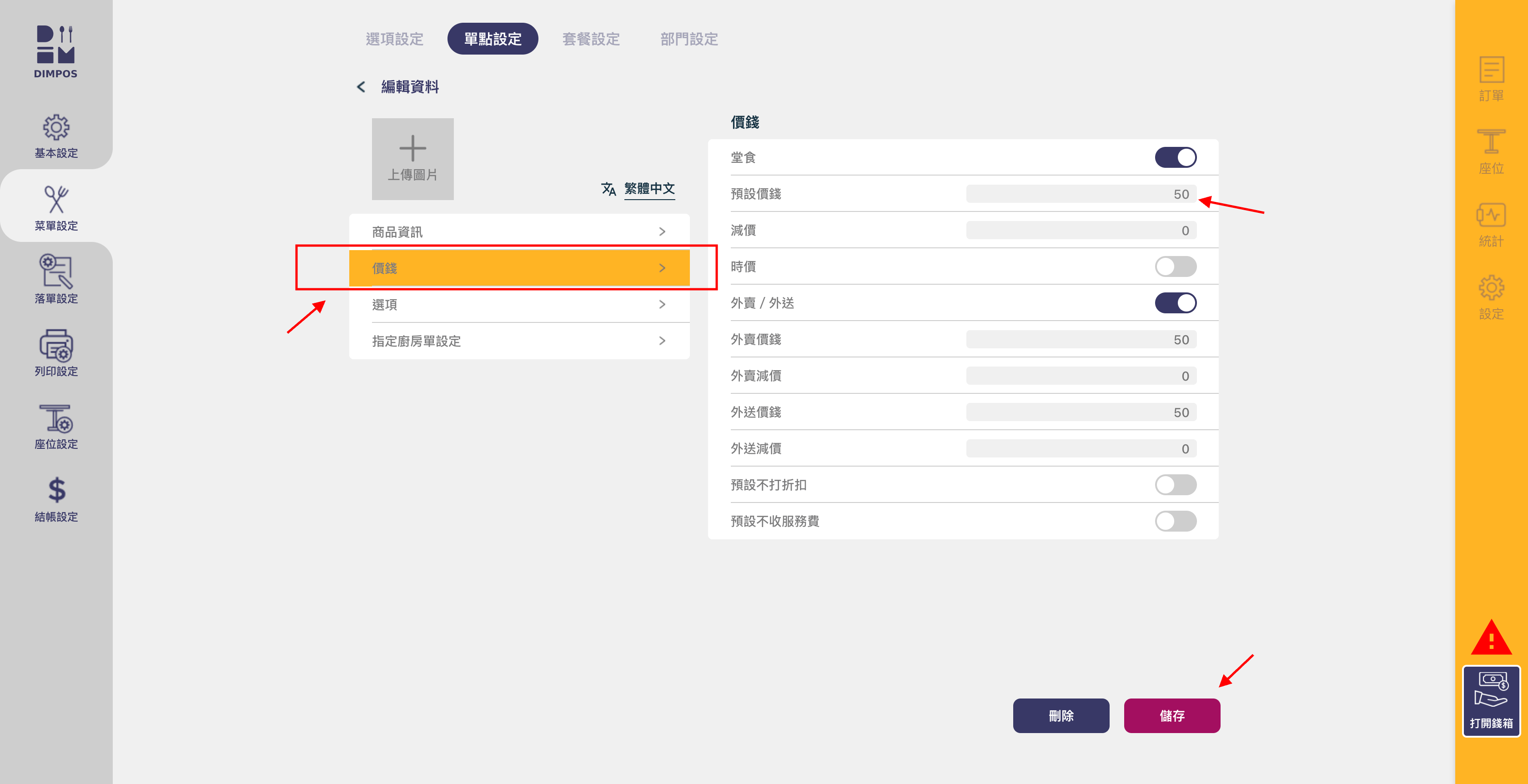Click the 儲存 save button
Viewport: 1528px width, 784px height.
pos(1171,716)
